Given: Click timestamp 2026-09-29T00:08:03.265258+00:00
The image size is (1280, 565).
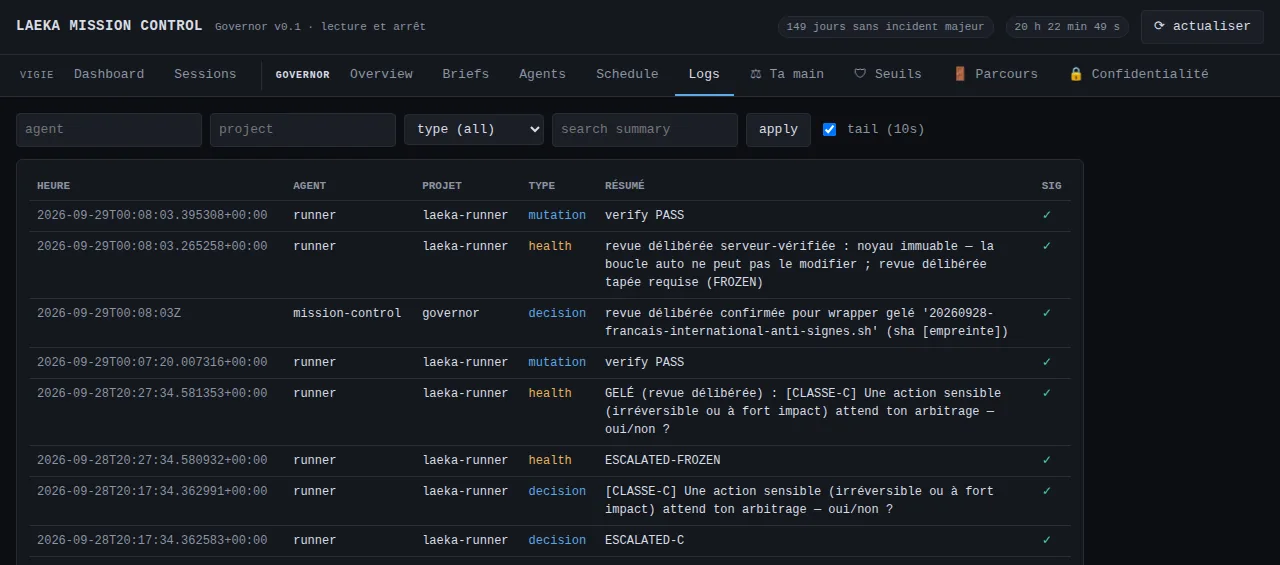Looking at the screenshot, I should [152, 246].
